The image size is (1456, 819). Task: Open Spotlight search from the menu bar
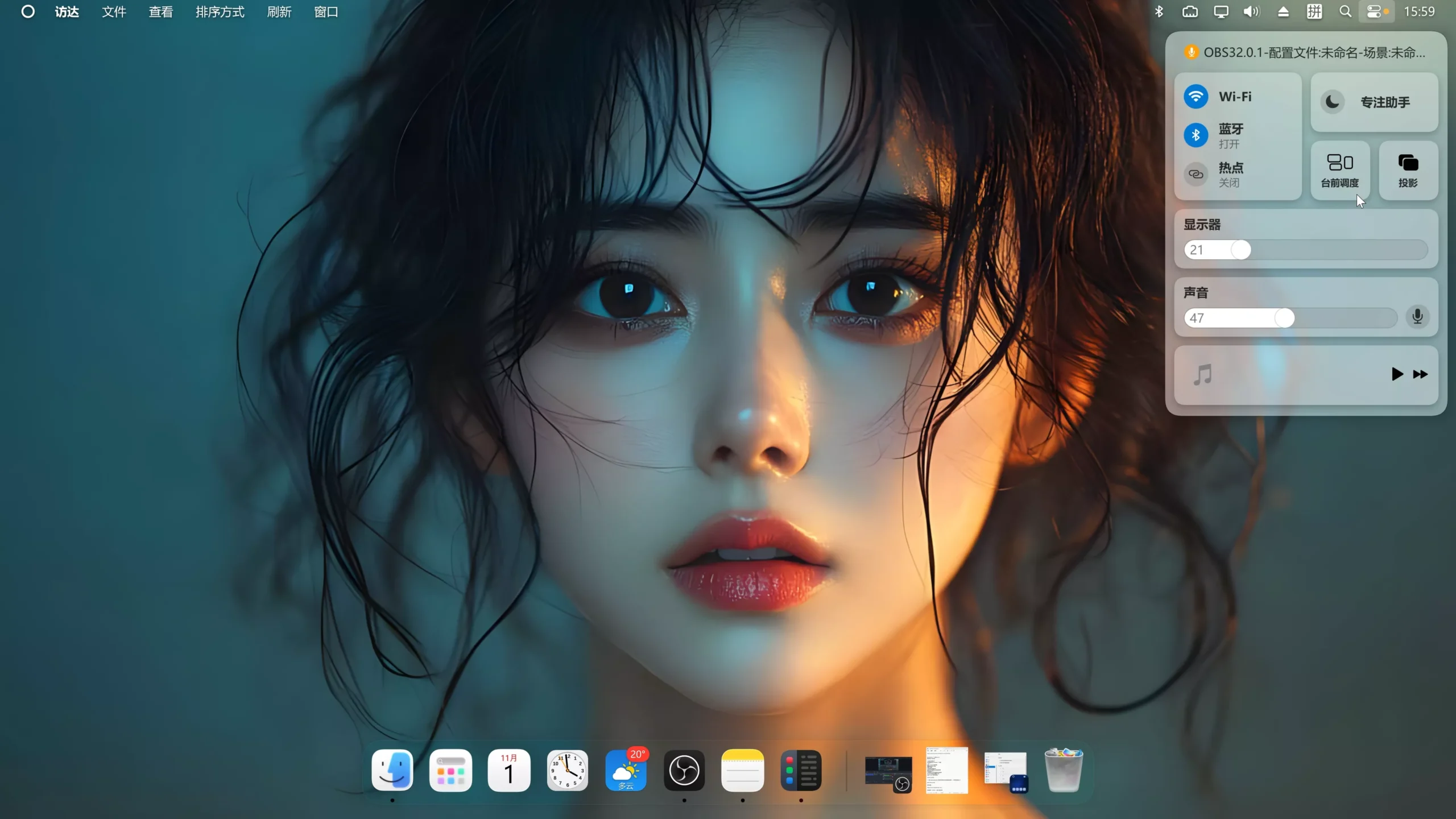[1345, 11]
